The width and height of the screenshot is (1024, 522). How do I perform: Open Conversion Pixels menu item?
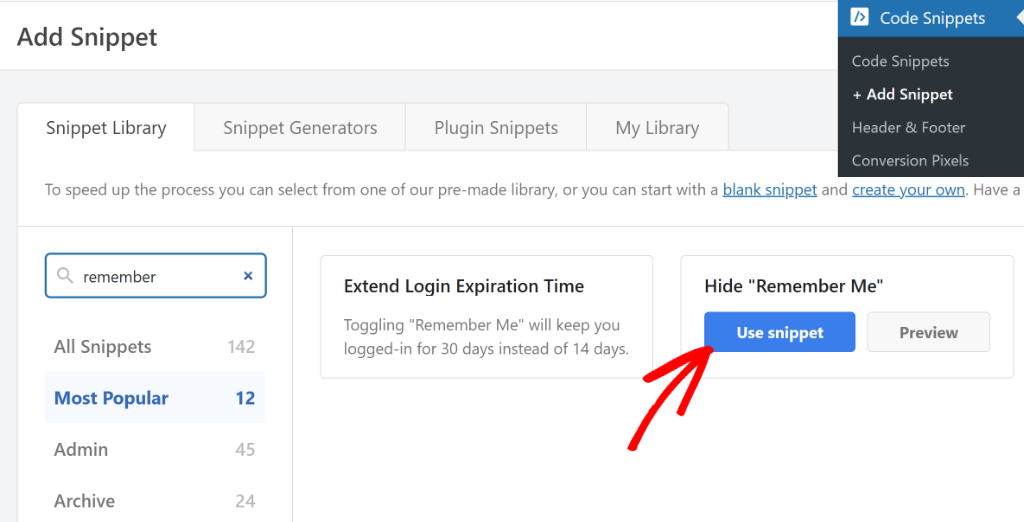(x=910, y=160)
